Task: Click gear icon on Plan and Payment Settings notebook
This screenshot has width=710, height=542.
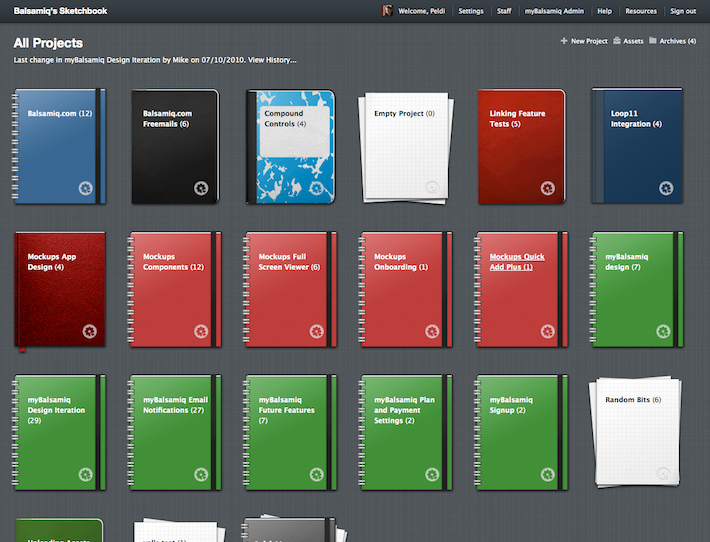Action: [432, 475]
